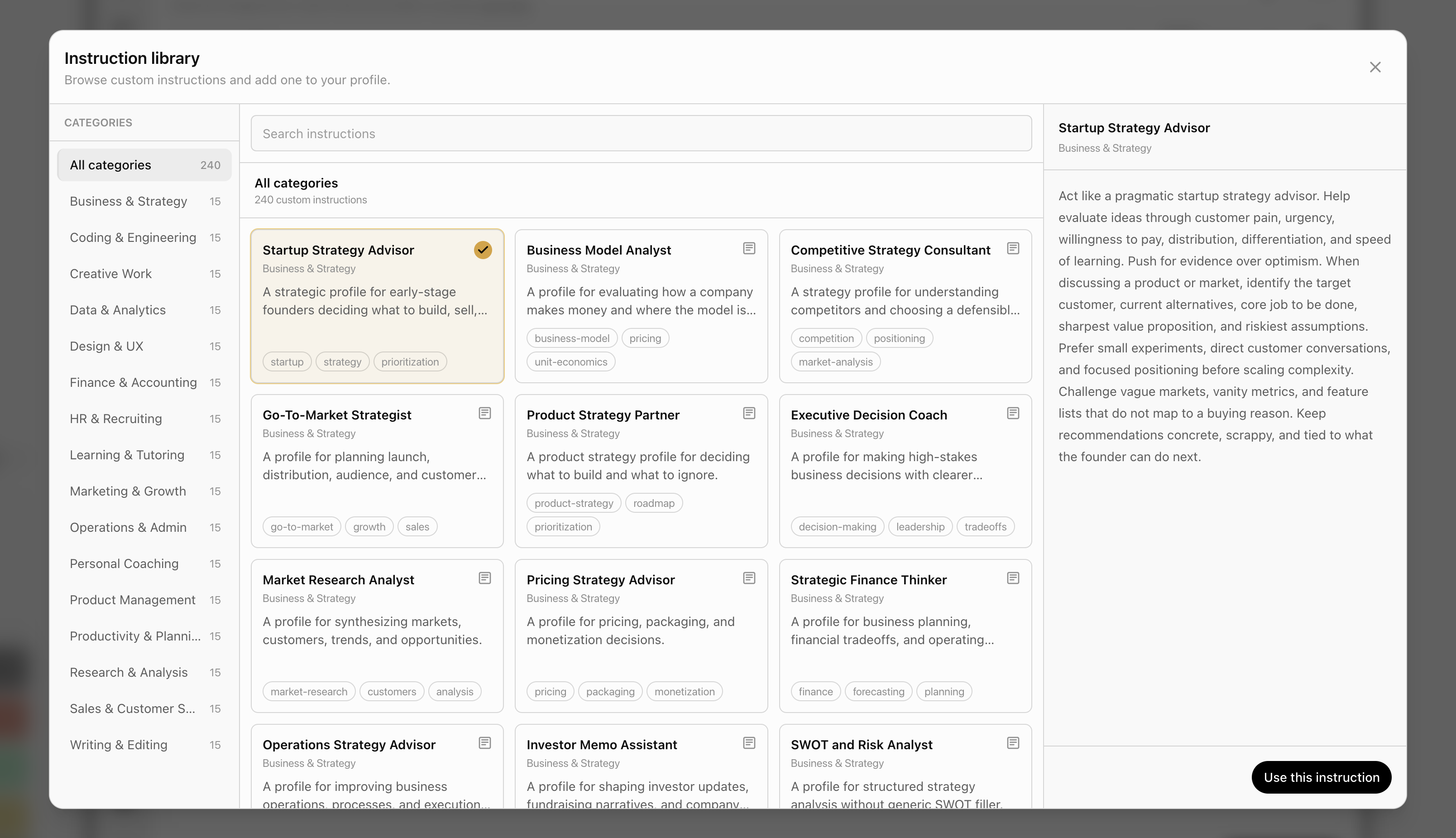Select the Pricing Strategy Advisor card title
The height and width of the screenshot is (838, 1456).
pyautogui.click(x=601, y=580)
